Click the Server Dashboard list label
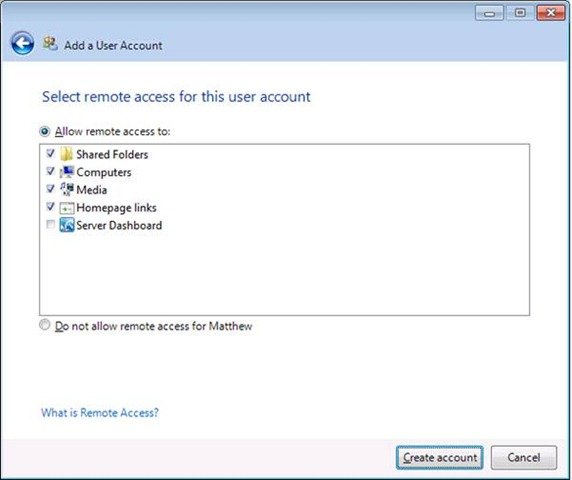The height and width of the screenshot is (480, 572). [119, 225]
